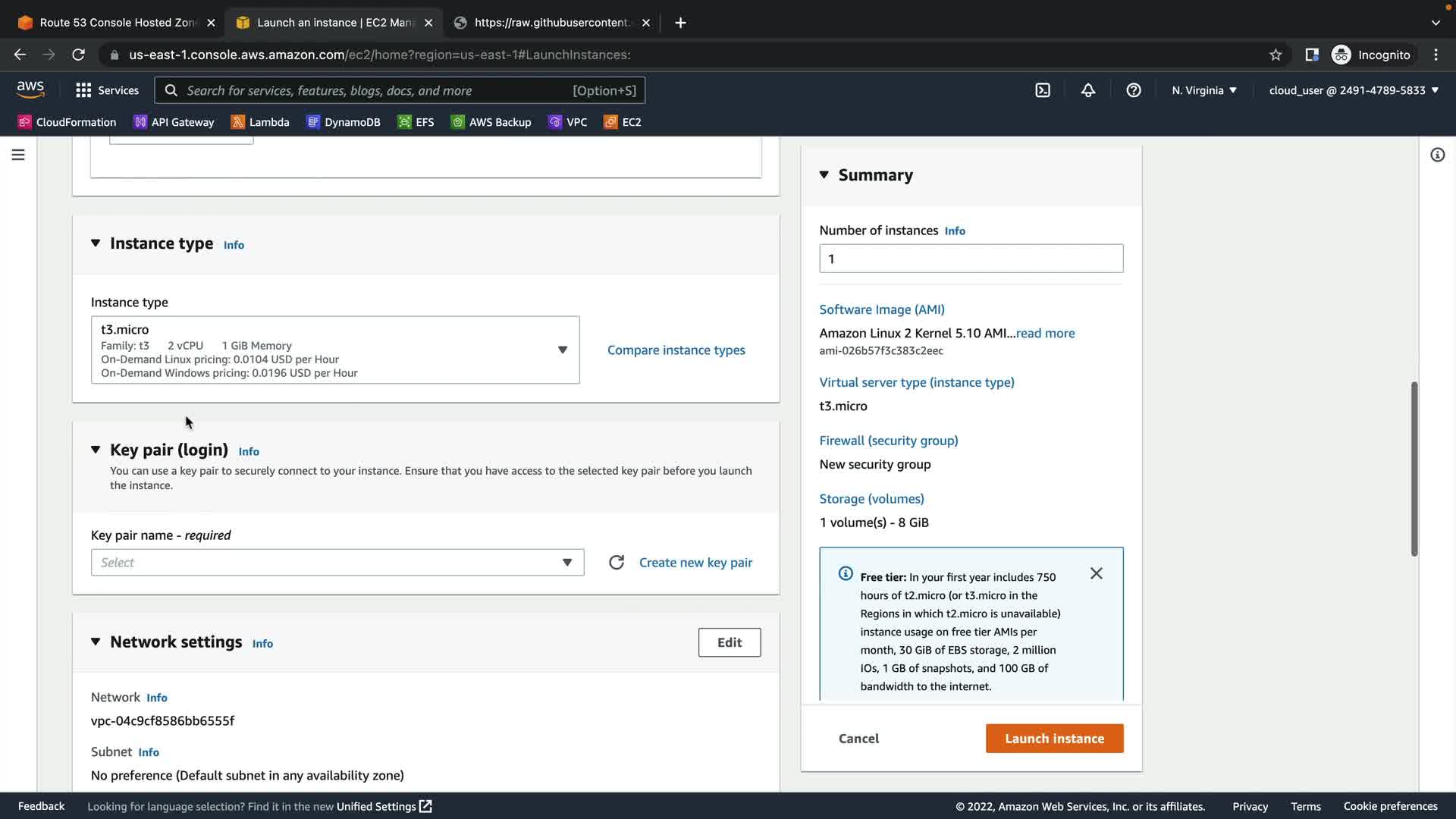Click the Create new key pair link
This screenshot has height=819, width=1456.
point(695,563)
